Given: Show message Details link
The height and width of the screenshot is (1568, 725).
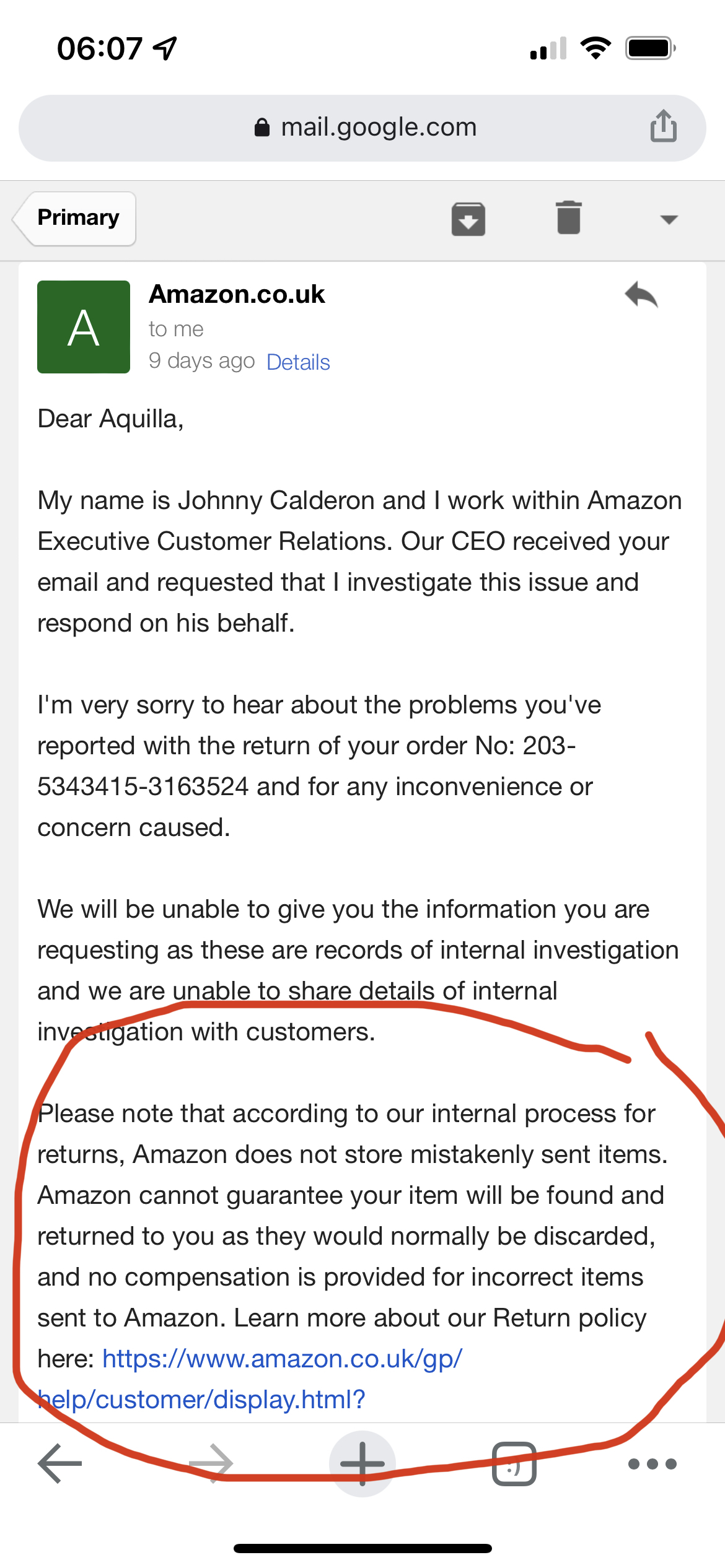Looking at the screenshot, I should (x=298, y=362).
